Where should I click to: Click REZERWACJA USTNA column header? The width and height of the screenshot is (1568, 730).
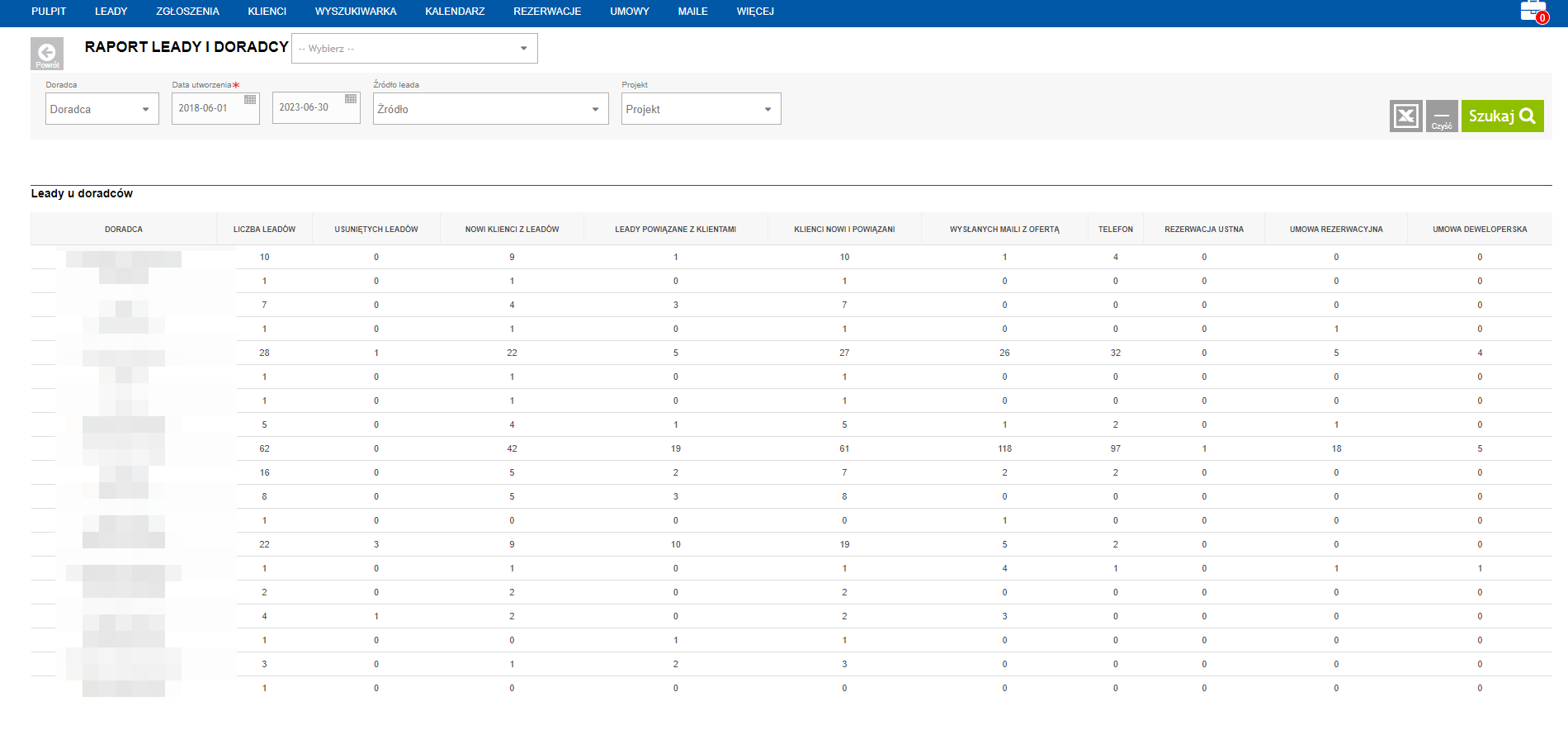pos(1204,230)
